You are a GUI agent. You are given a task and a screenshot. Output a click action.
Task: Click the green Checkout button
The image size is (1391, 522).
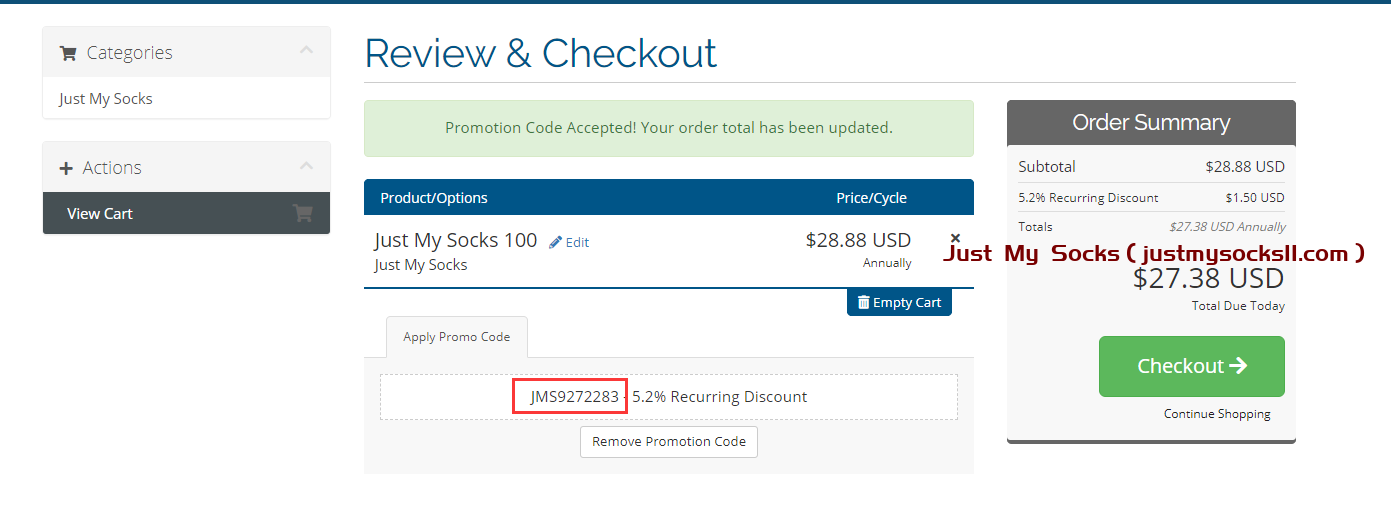click(x=1191, y=366)
